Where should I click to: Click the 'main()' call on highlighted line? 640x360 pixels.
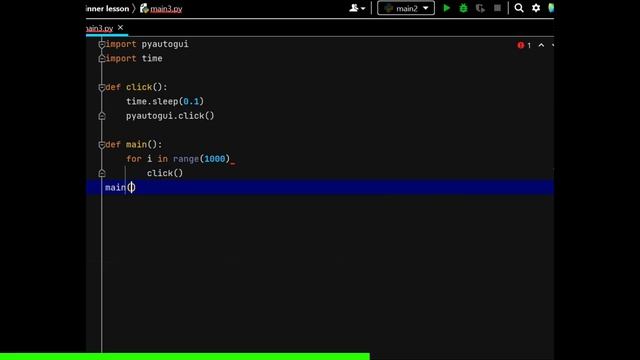coord(120,187)
